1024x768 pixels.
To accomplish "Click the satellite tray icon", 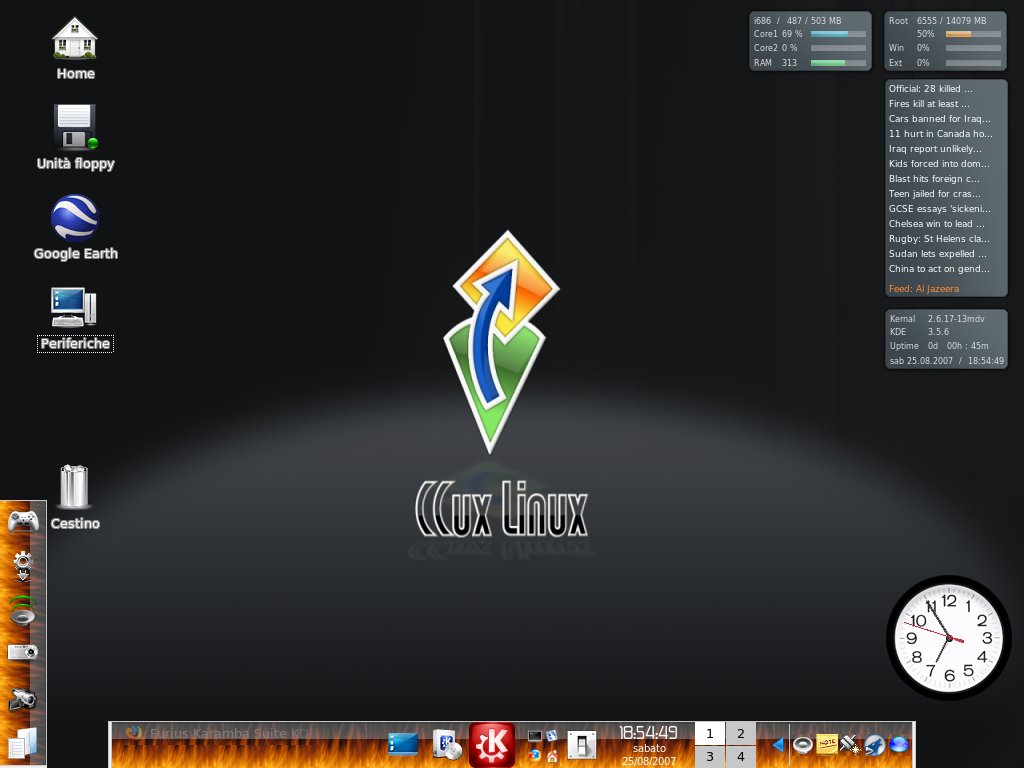I will click(850, 744).
